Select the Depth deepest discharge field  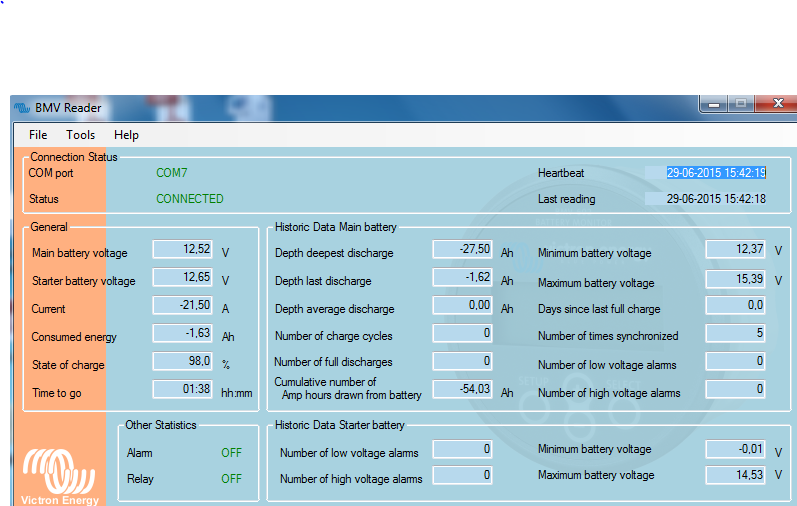pos(463,249)
